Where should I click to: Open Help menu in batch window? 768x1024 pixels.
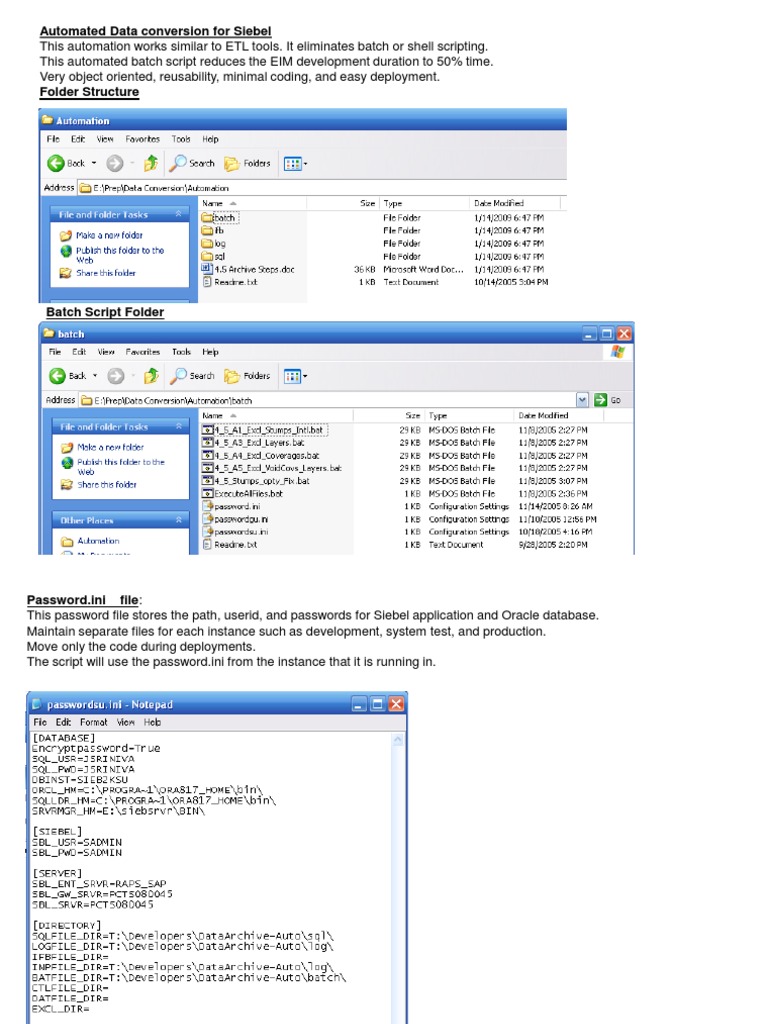[210, 351]
